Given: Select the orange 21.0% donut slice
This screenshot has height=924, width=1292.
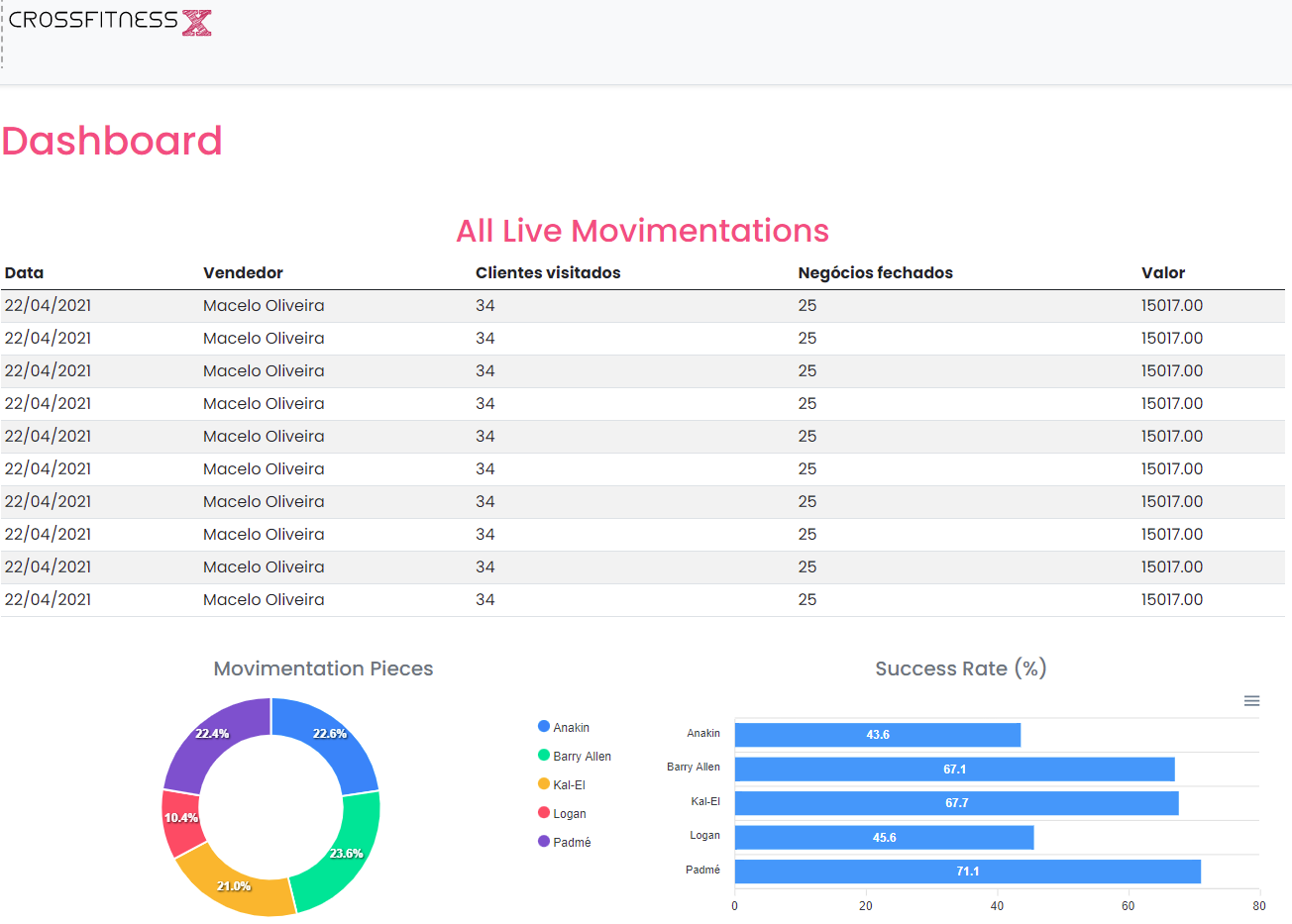Looking at the screenshot, I should [236, 884].
